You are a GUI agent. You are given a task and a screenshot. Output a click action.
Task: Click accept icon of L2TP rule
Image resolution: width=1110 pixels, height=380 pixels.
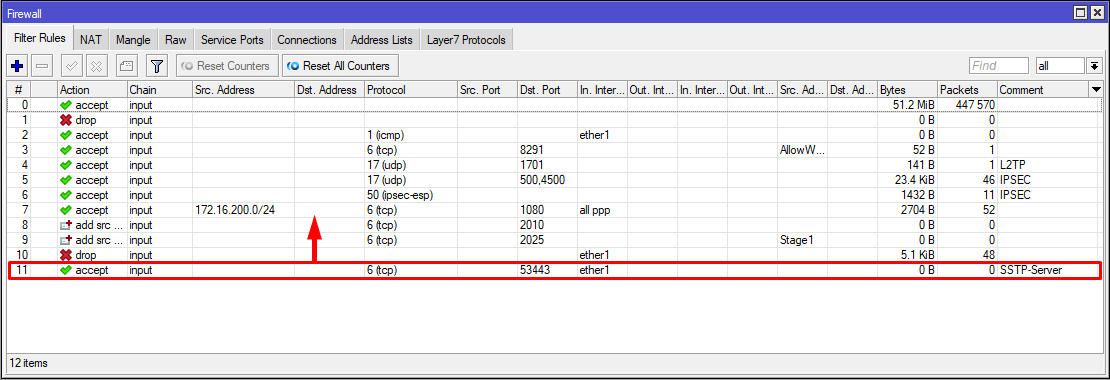coord(67,165)
